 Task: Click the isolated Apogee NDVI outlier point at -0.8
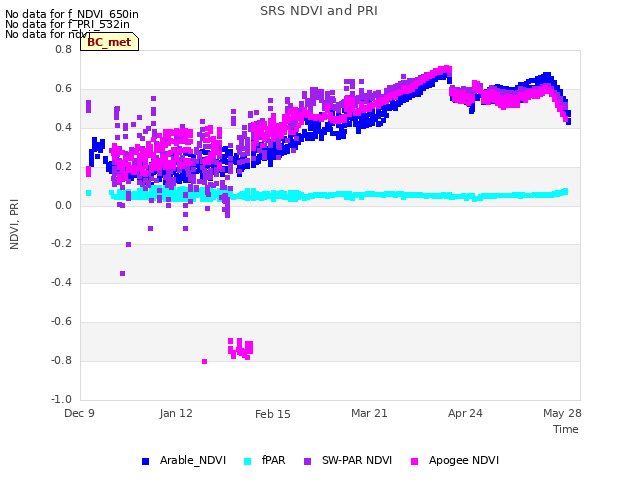click(204, 361)
